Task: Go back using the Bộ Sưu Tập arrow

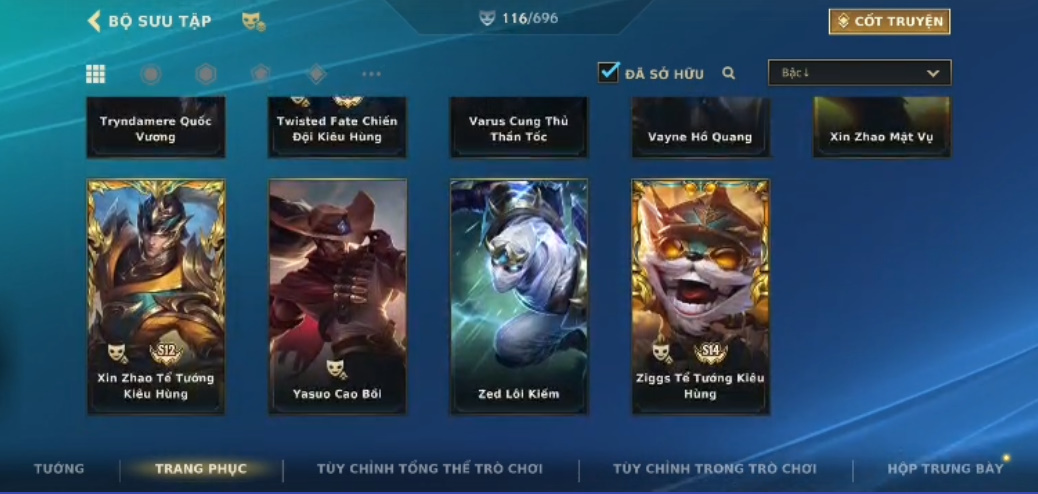Action: tap(94, 21)
